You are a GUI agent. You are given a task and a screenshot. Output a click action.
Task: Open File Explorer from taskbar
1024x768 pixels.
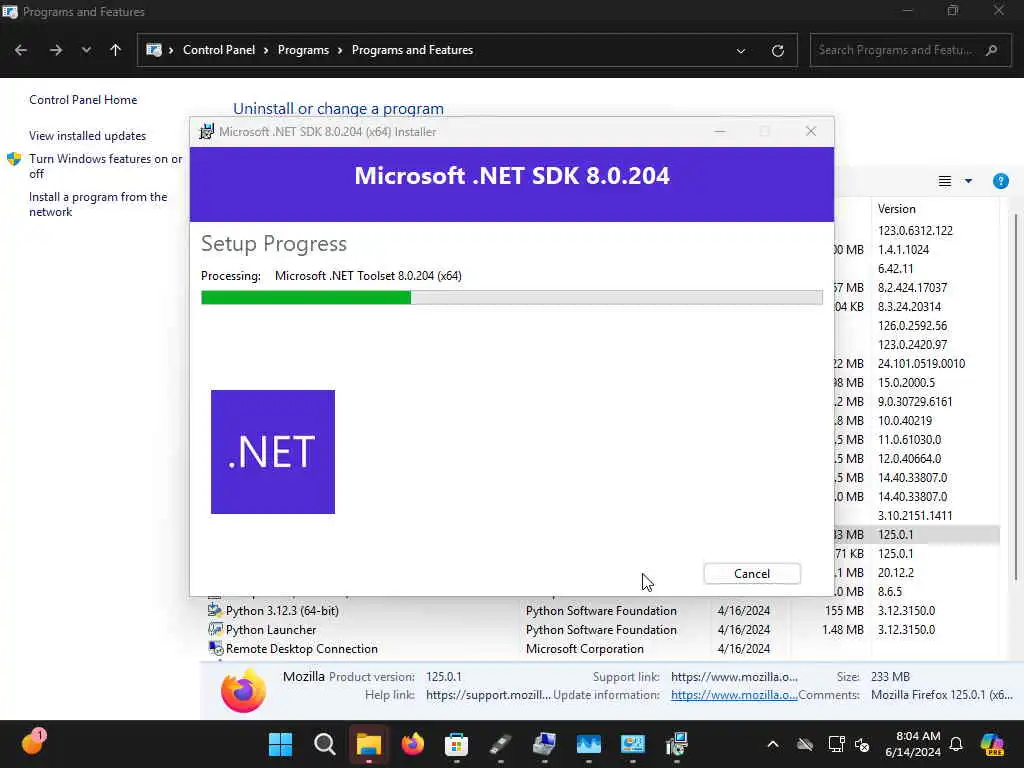(369, 744)
